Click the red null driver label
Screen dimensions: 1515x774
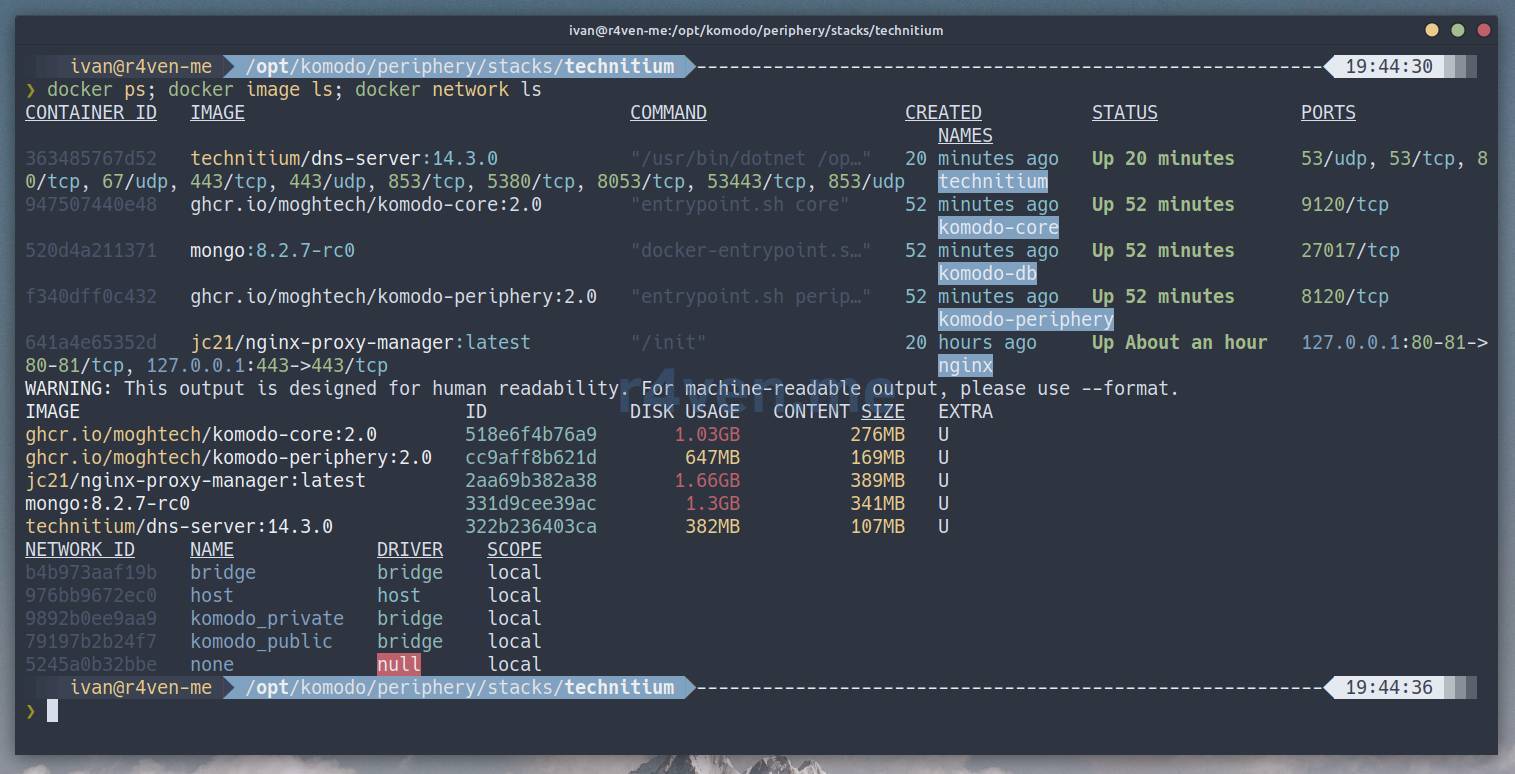point(398,665)
